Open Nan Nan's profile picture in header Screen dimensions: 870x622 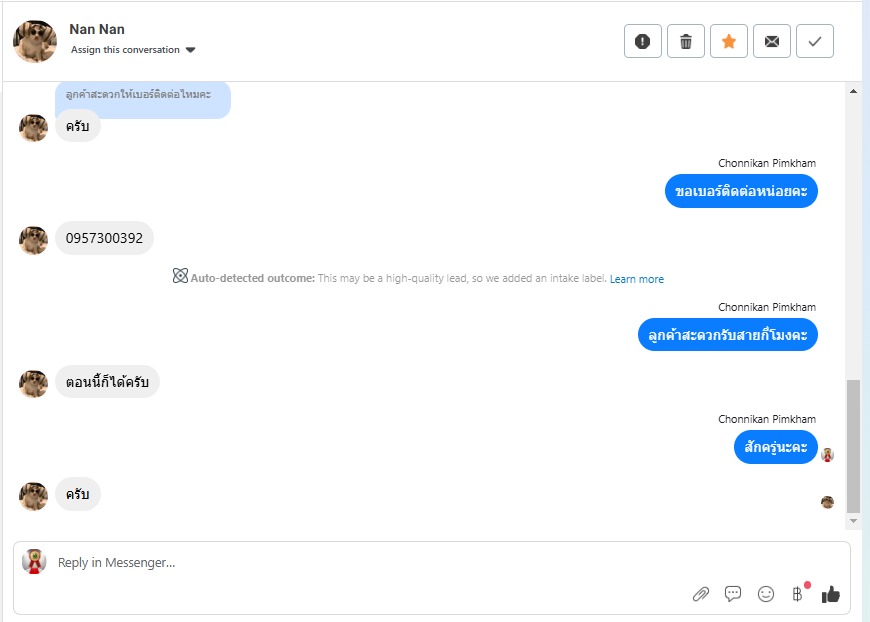tap(35, 41)
